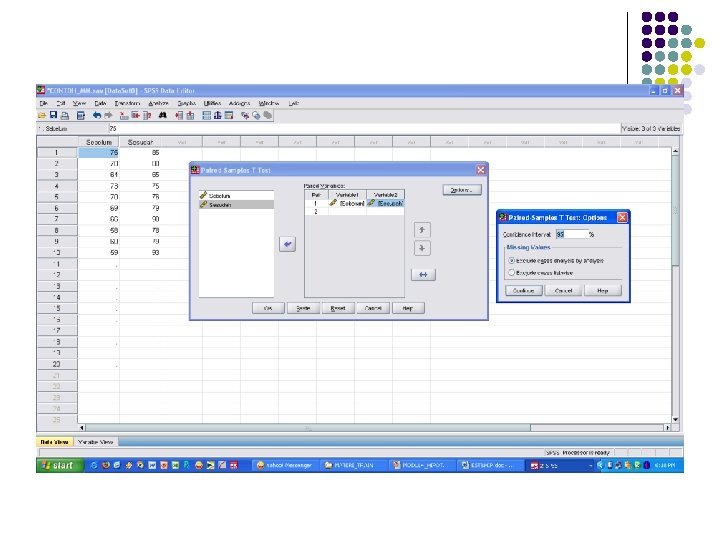This screenshot has height=540, width=720.
Task: Click the Variables toolbar icon with question mark
Action: point(147,115)
